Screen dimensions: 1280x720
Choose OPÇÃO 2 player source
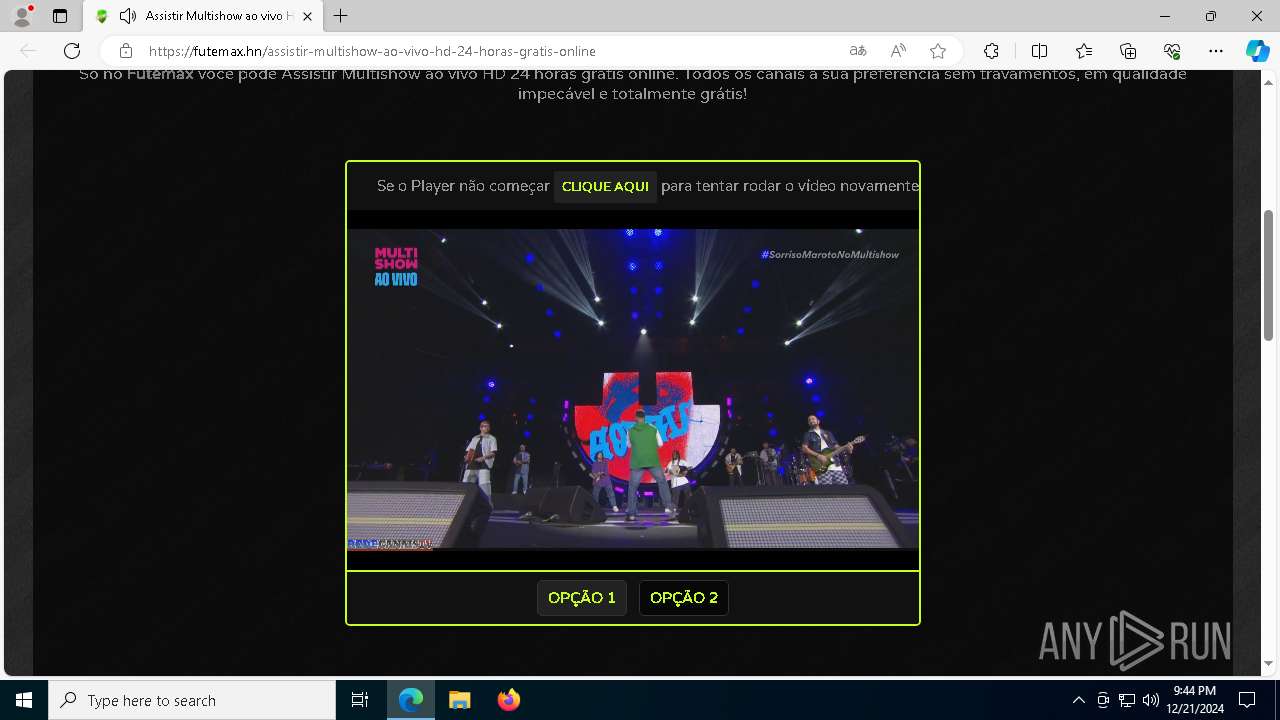pos(684,598)
